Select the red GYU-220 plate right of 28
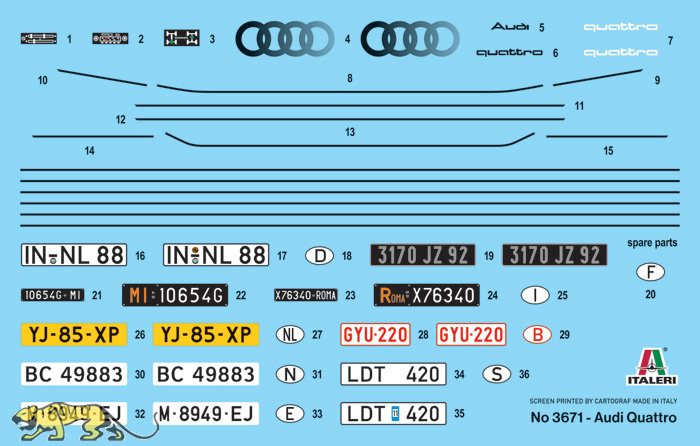Image resolution: width=700 pixels, height=446 pixels. click(x=471, y=334)
